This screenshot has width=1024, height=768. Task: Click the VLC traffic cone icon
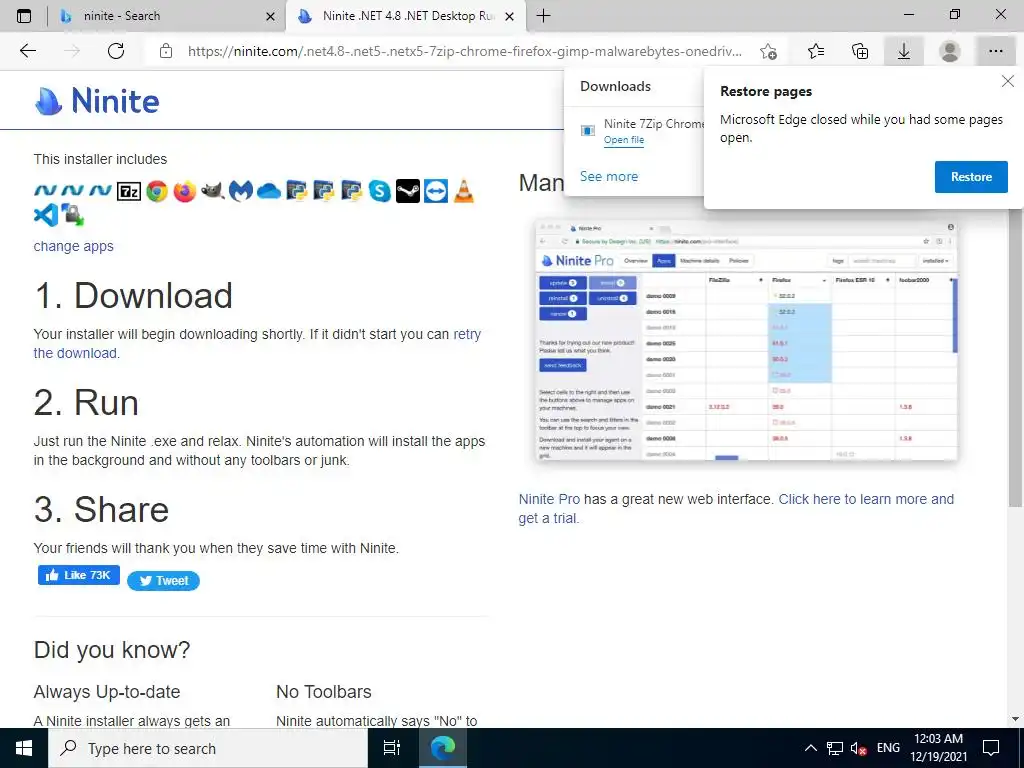tap(464, 191)
